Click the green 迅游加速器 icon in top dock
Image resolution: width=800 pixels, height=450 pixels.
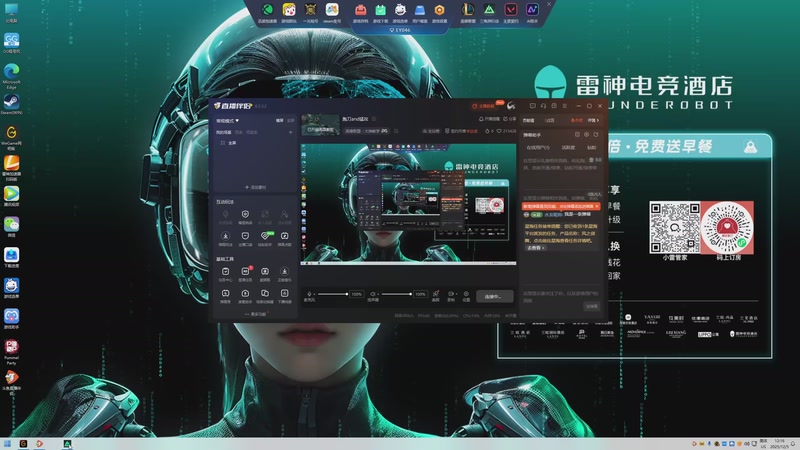click(x=267, y=9)
